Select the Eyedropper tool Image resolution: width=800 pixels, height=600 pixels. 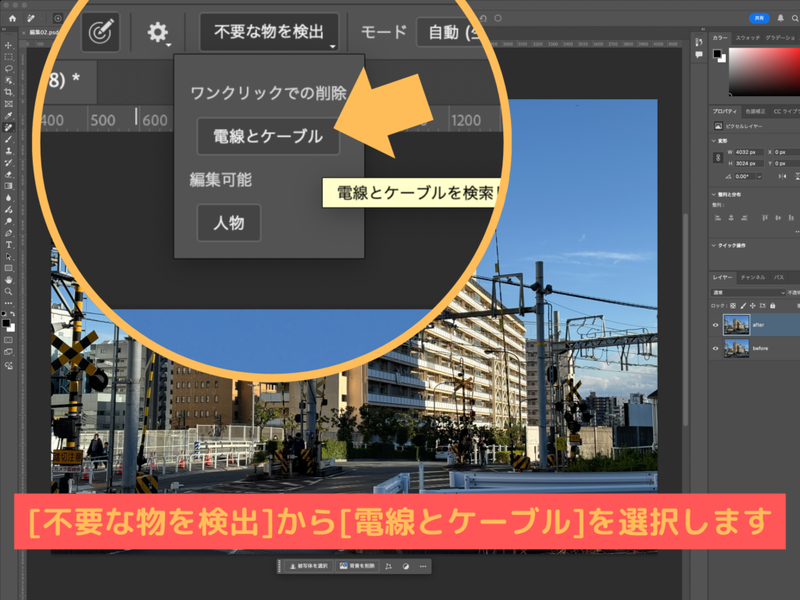(x=8, y=116)
